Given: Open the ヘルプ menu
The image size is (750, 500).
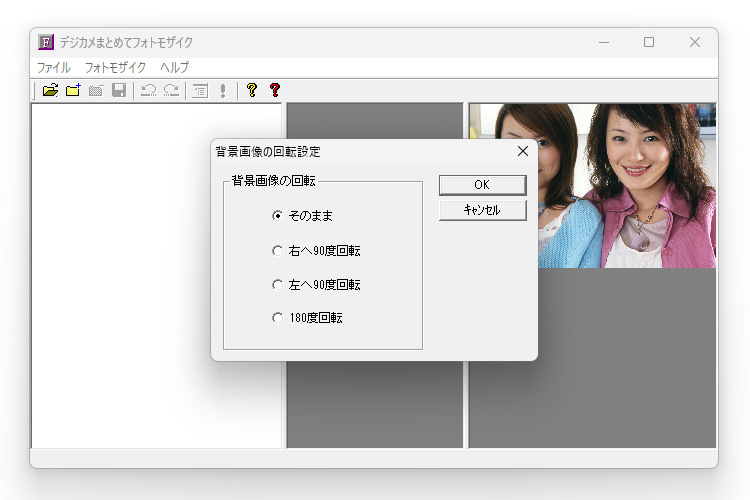Looking at the screenshot, I should click(x=174, y=67).
